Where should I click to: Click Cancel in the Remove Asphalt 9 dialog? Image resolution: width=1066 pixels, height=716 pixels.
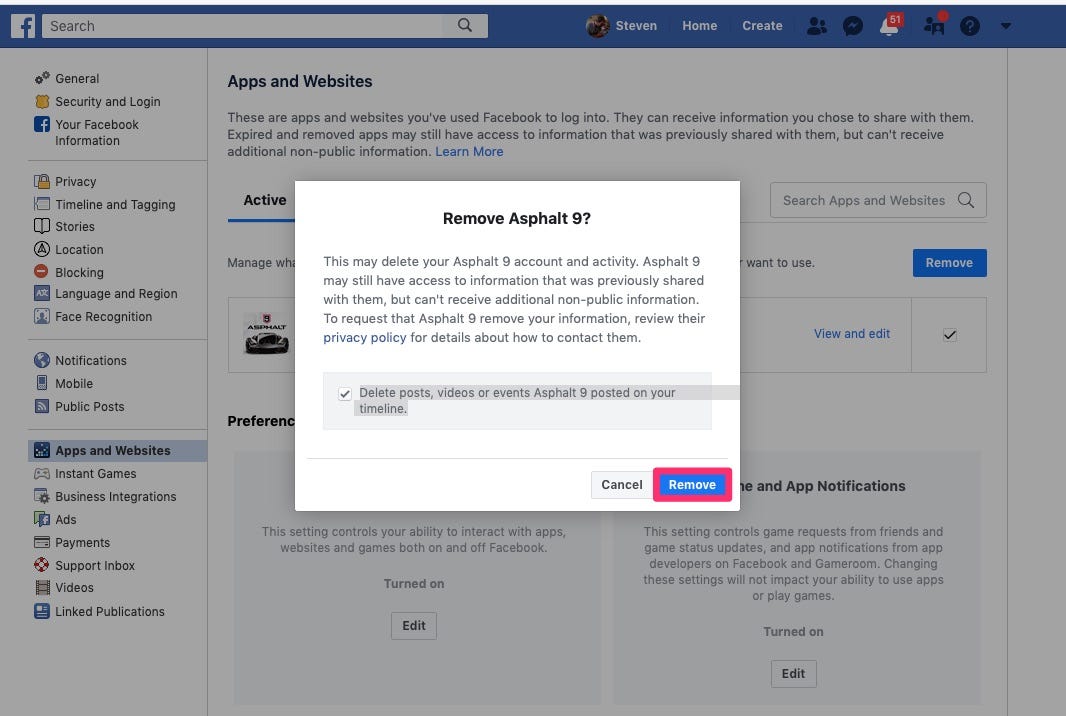(621, 485)
